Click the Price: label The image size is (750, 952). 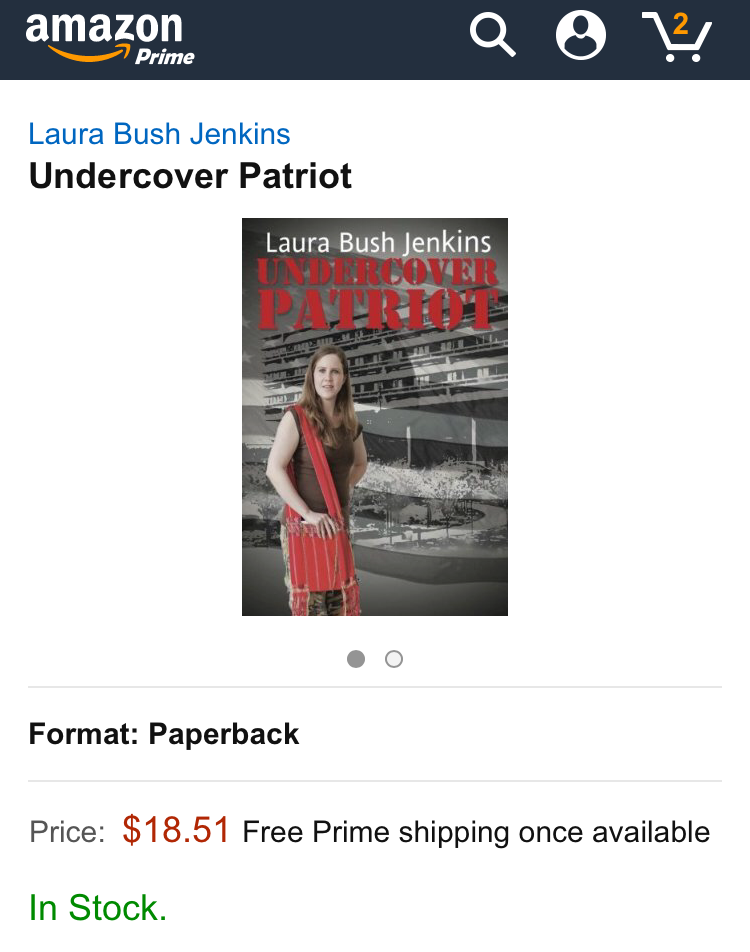[67, 832]
